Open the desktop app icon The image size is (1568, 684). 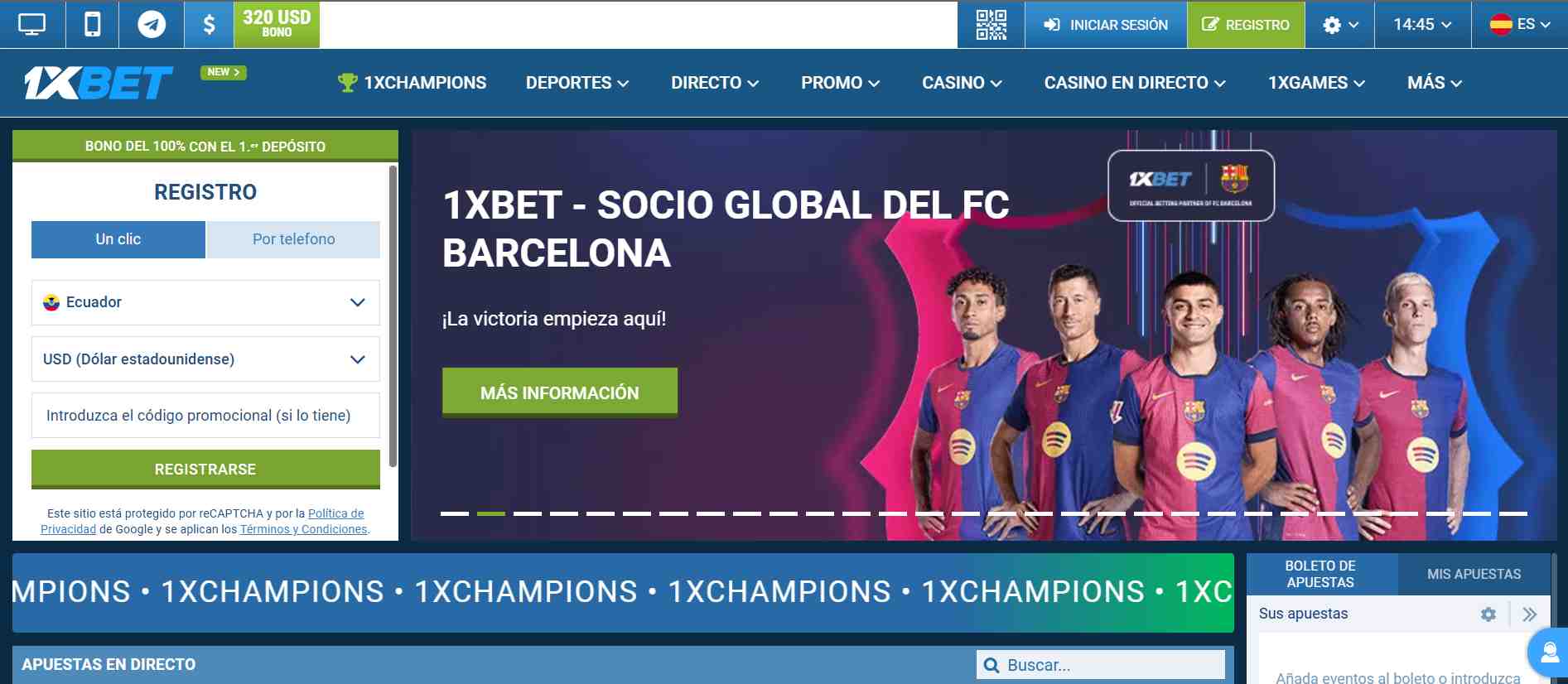click(31, 25)
